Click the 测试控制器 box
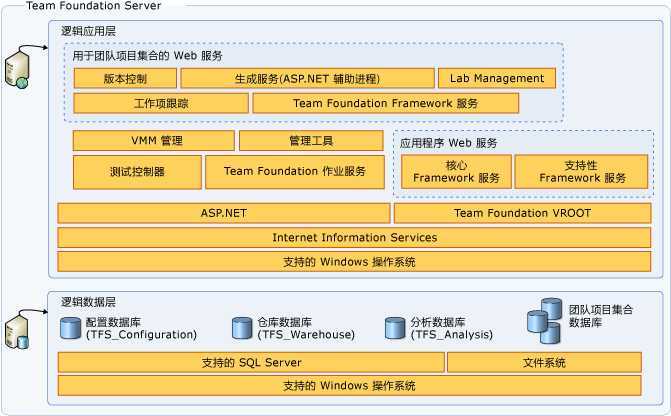The height and width of the screenshot is (416, 671). click(x=137, y=172)
